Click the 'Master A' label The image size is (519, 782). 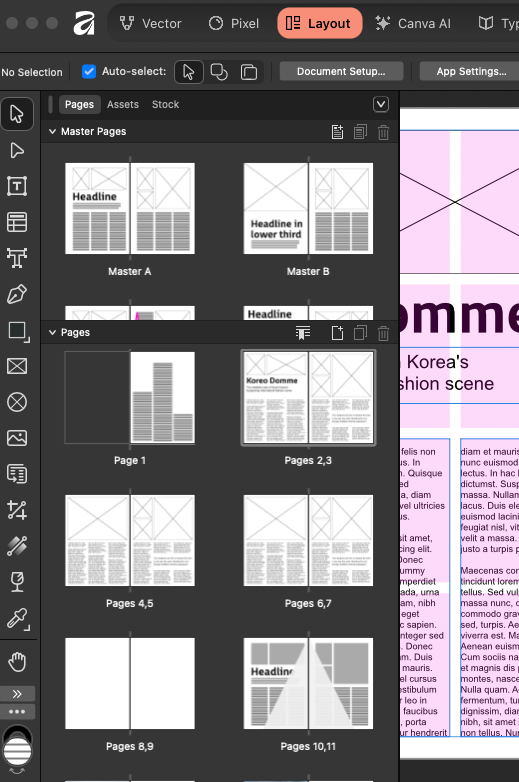pyautogui.click(x=130, y=272)
